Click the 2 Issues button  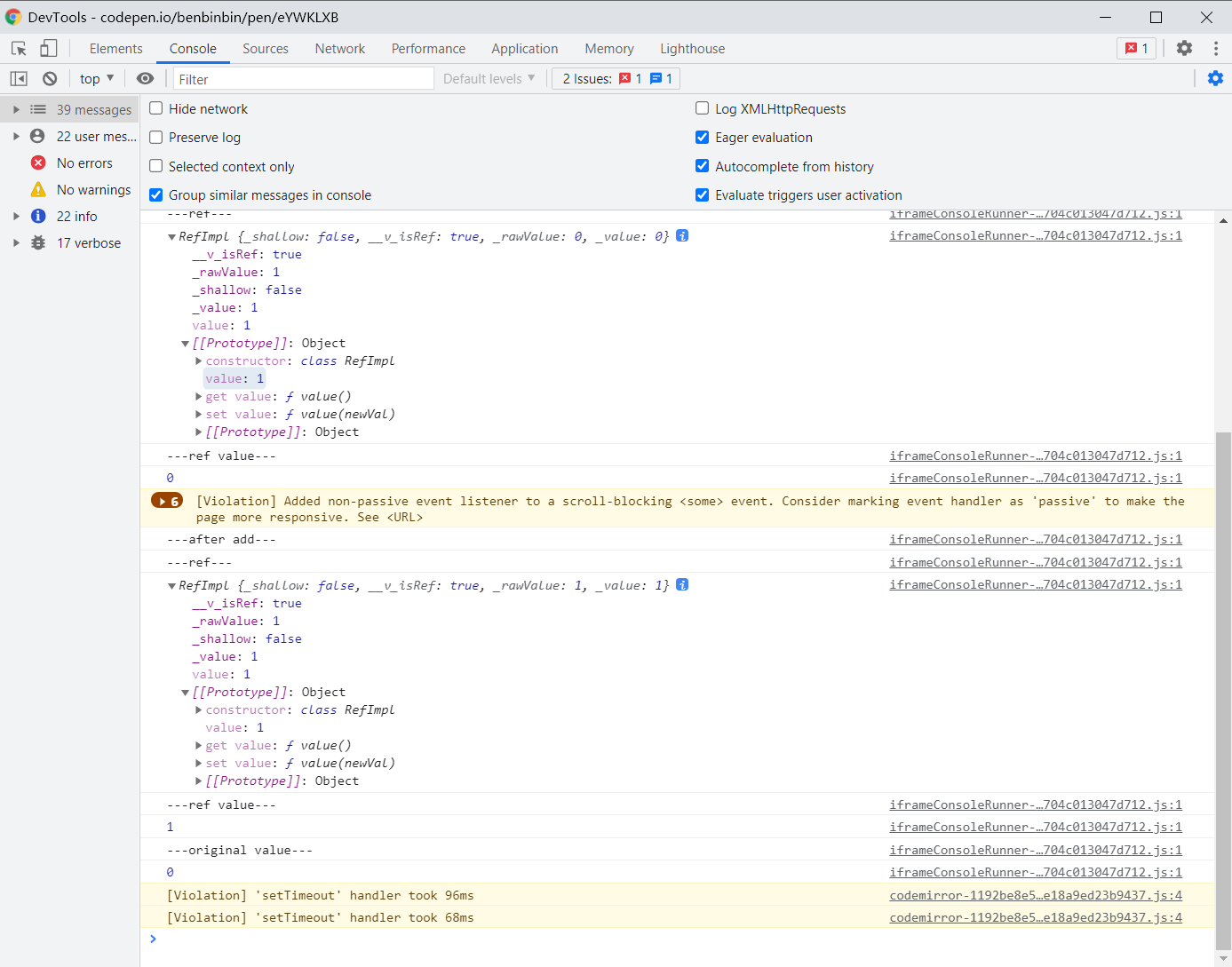tap(616, 79)
